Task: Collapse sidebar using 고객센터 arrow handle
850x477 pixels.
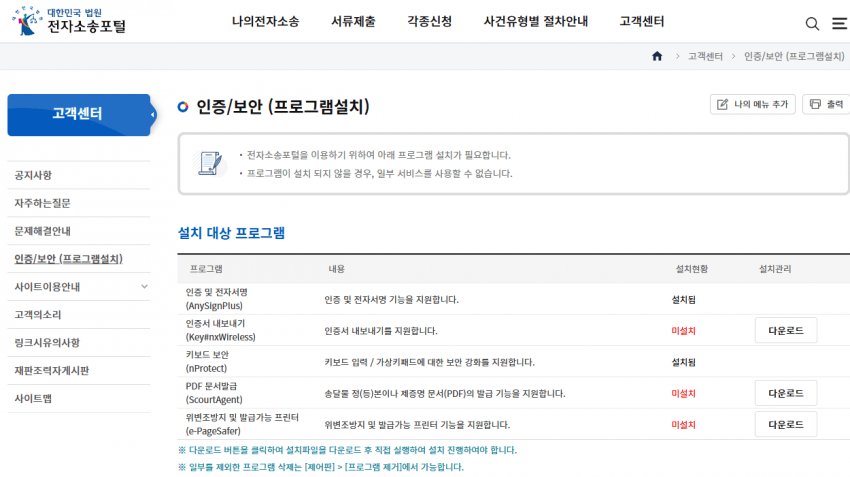Action: tap(153, 115)
